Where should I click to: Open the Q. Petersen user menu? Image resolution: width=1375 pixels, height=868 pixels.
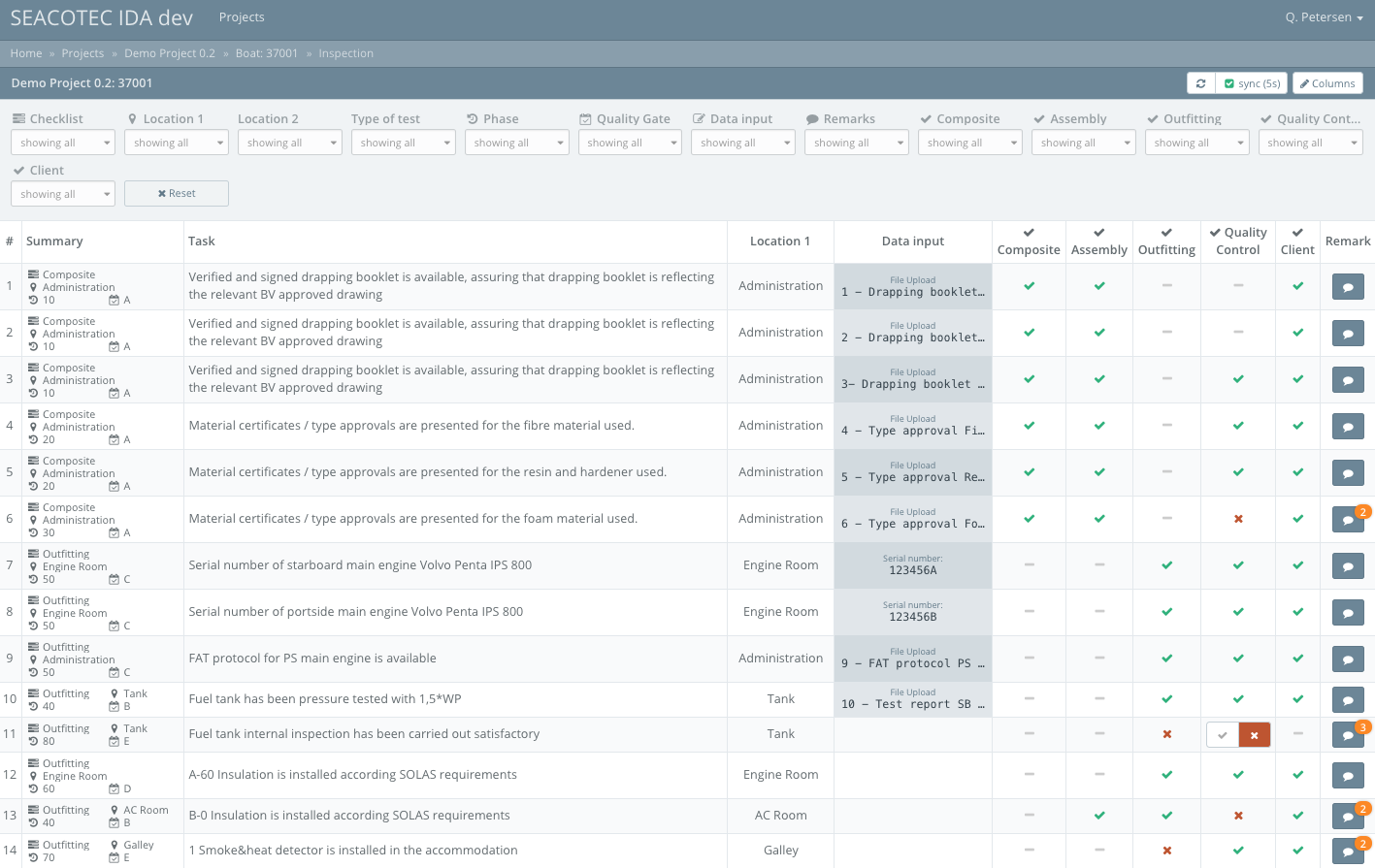(x=1325, y=17)
